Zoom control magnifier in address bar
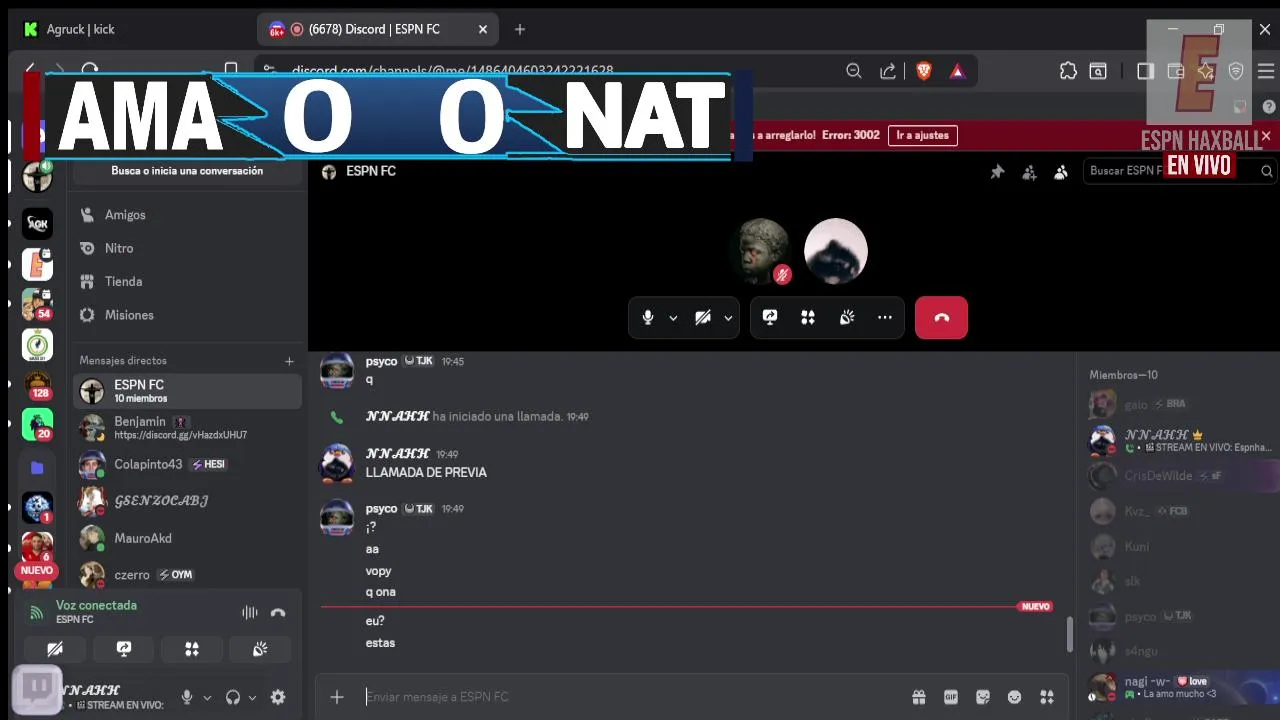Image resolution: width=1280 pixels, height=720 pixels. (853, 71)
